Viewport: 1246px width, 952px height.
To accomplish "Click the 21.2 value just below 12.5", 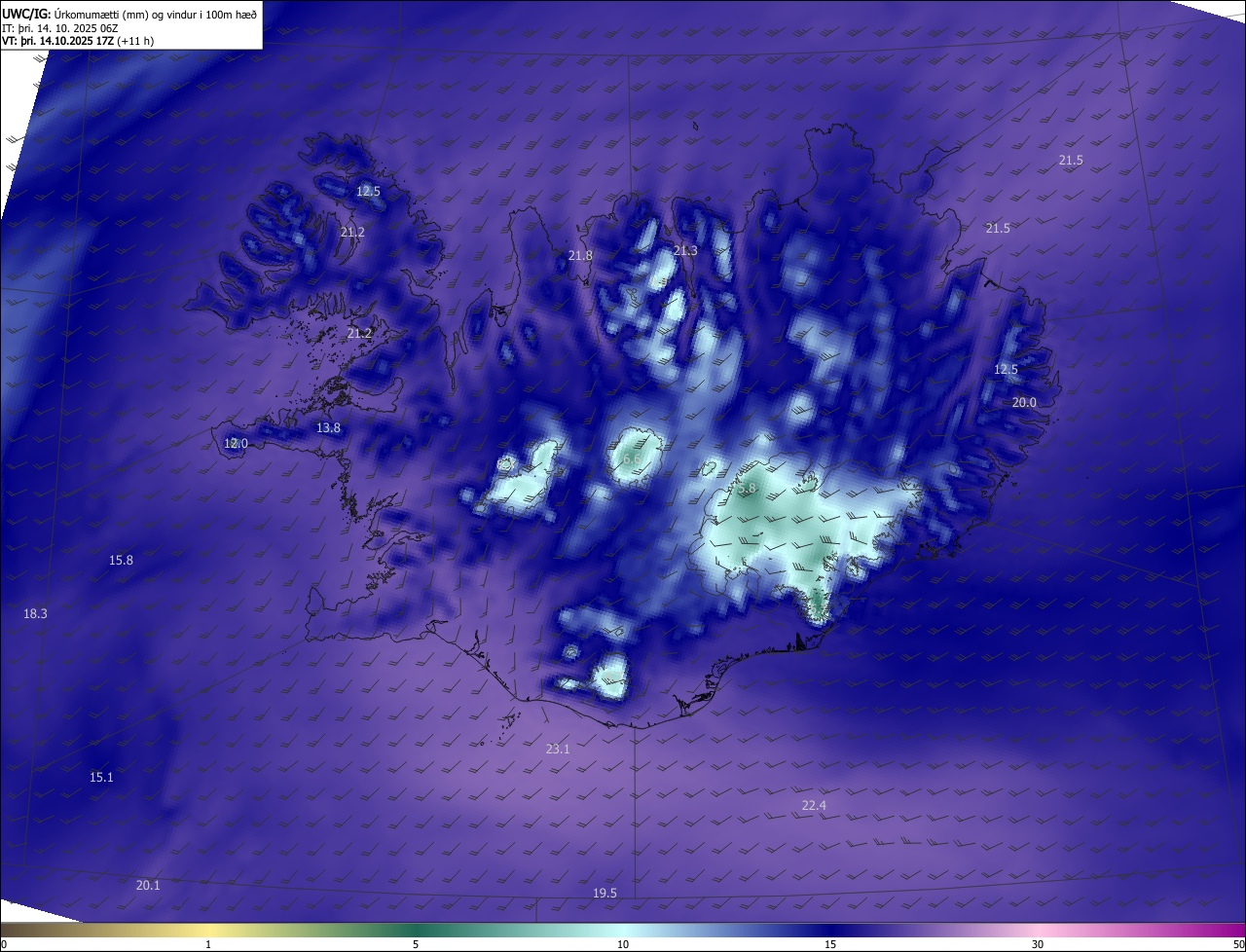I will [352, 232].
